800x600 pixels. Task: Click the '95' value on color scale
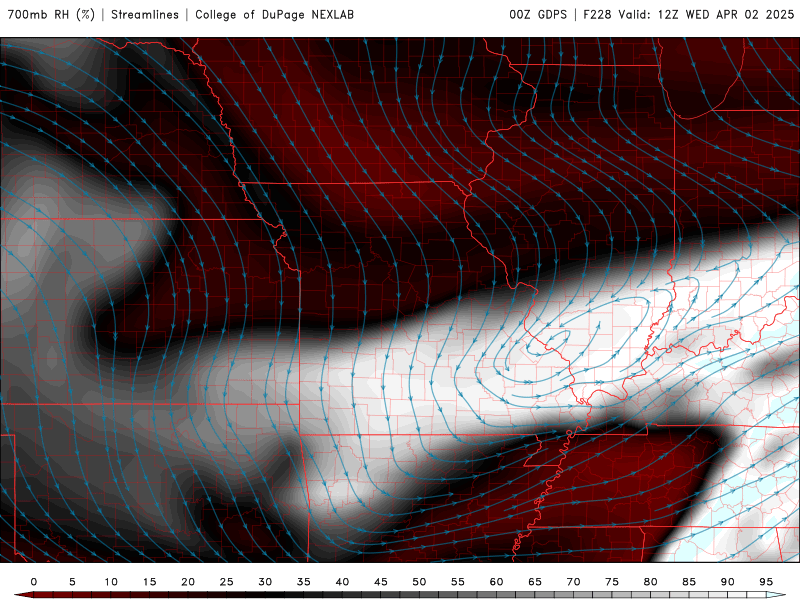click(x=766, y=582)
